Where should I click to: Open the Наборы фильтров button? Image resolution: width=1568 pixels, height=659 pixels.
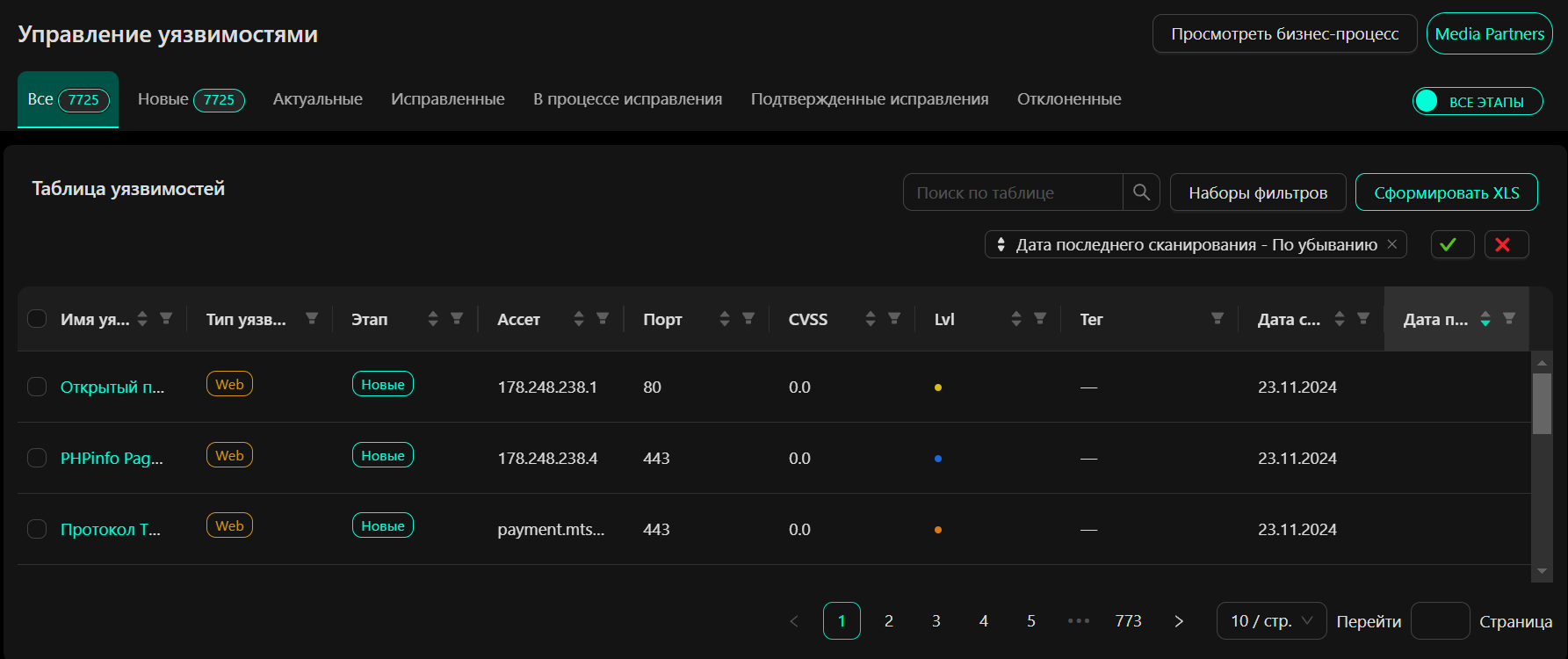coord(1257,192)
